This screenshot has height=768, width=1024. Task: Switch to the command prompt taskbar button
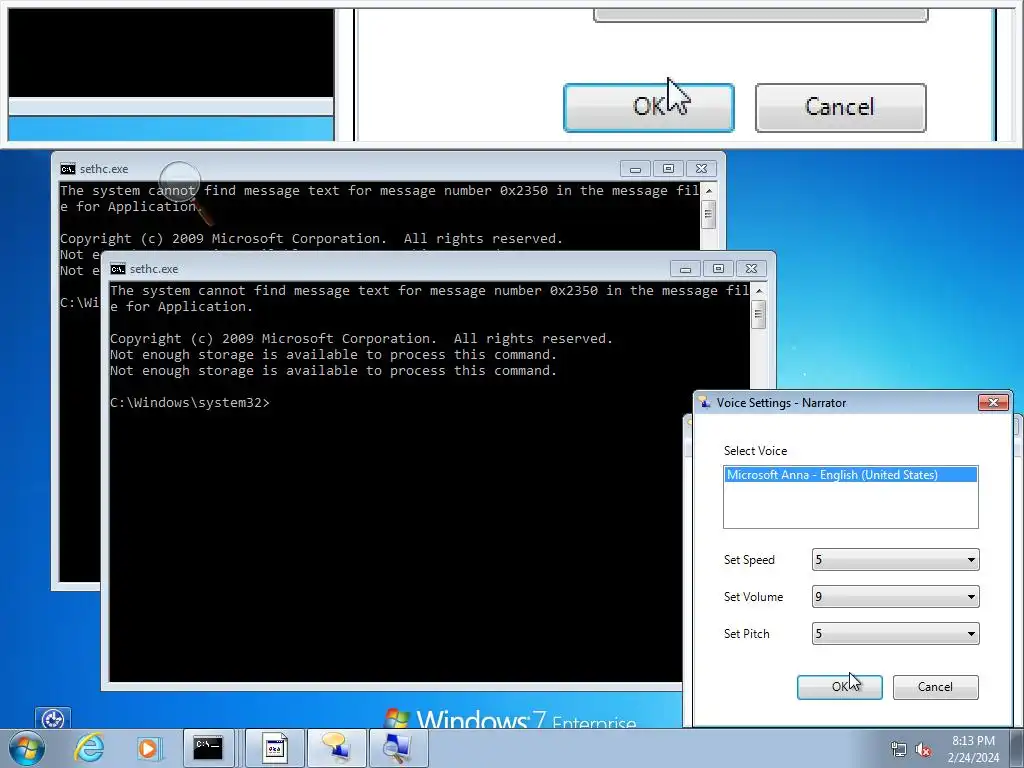tap(208, 748)
